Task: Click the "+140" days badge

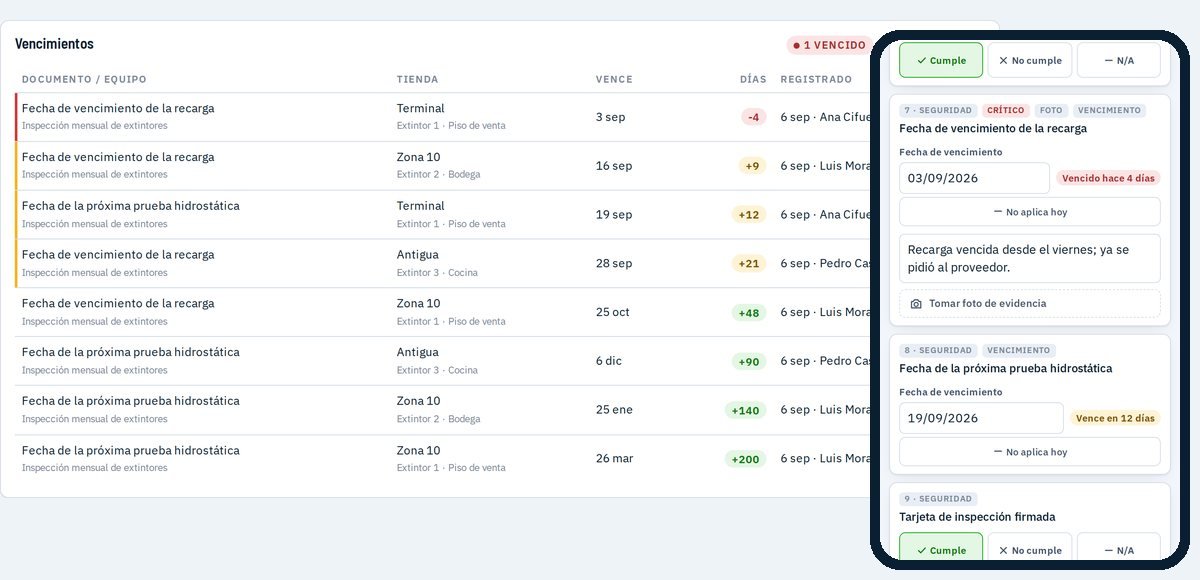Action: click(x=746, y=410)
